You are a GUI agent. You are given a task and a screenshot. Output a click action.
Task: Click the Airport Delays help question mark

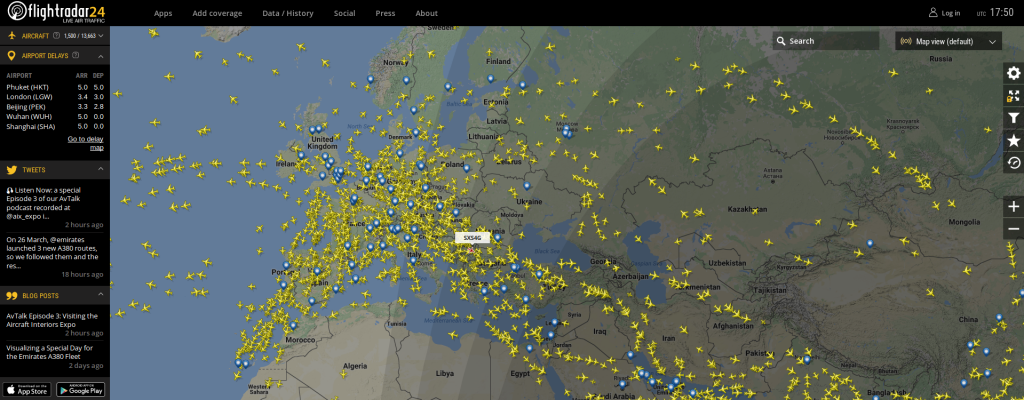click(76, 56)
